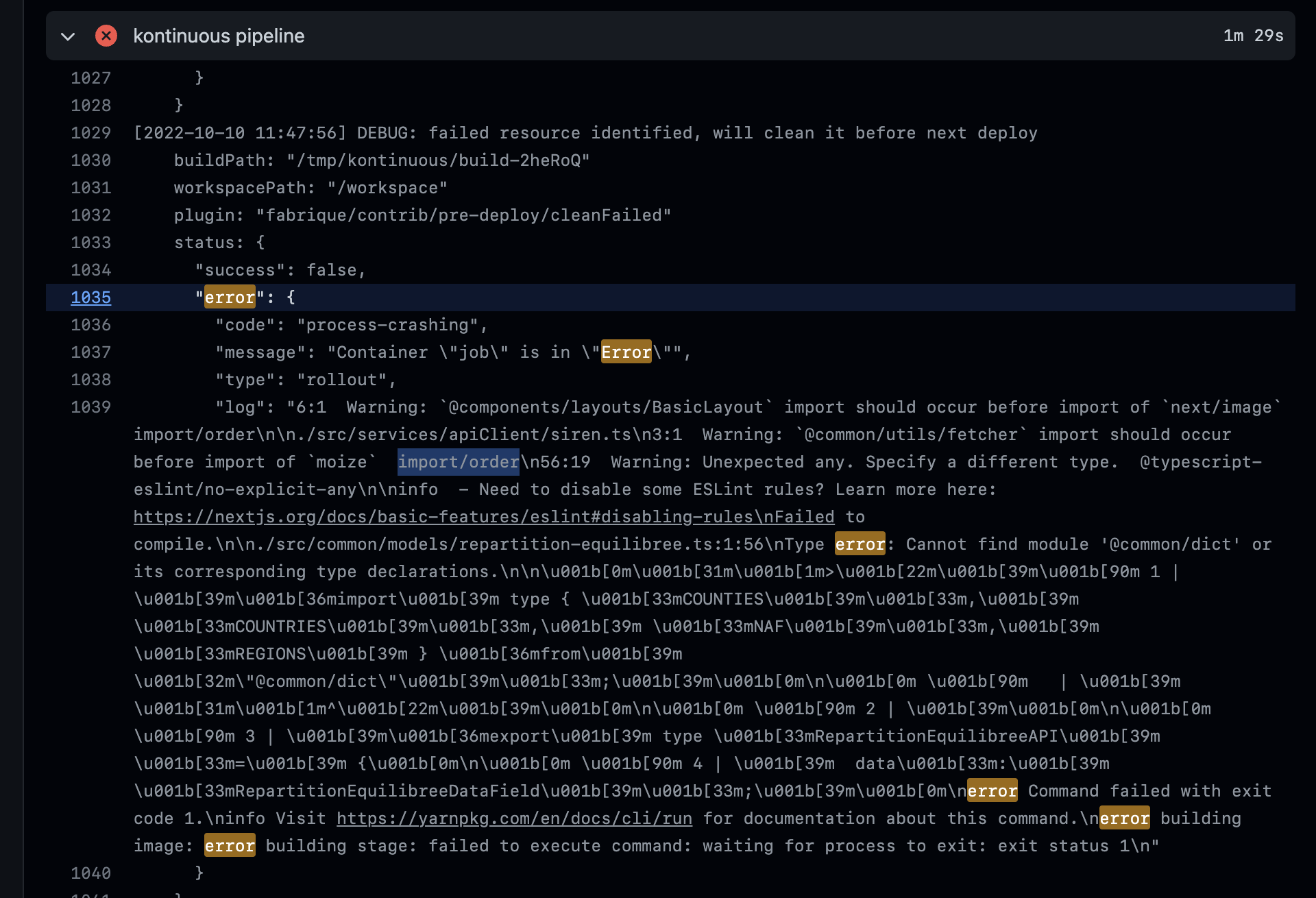Viewport: 1316px width, 898px height.
Task: Open the nextjs.org eslint disabling-rules link
Action: (x=484, y=516)
